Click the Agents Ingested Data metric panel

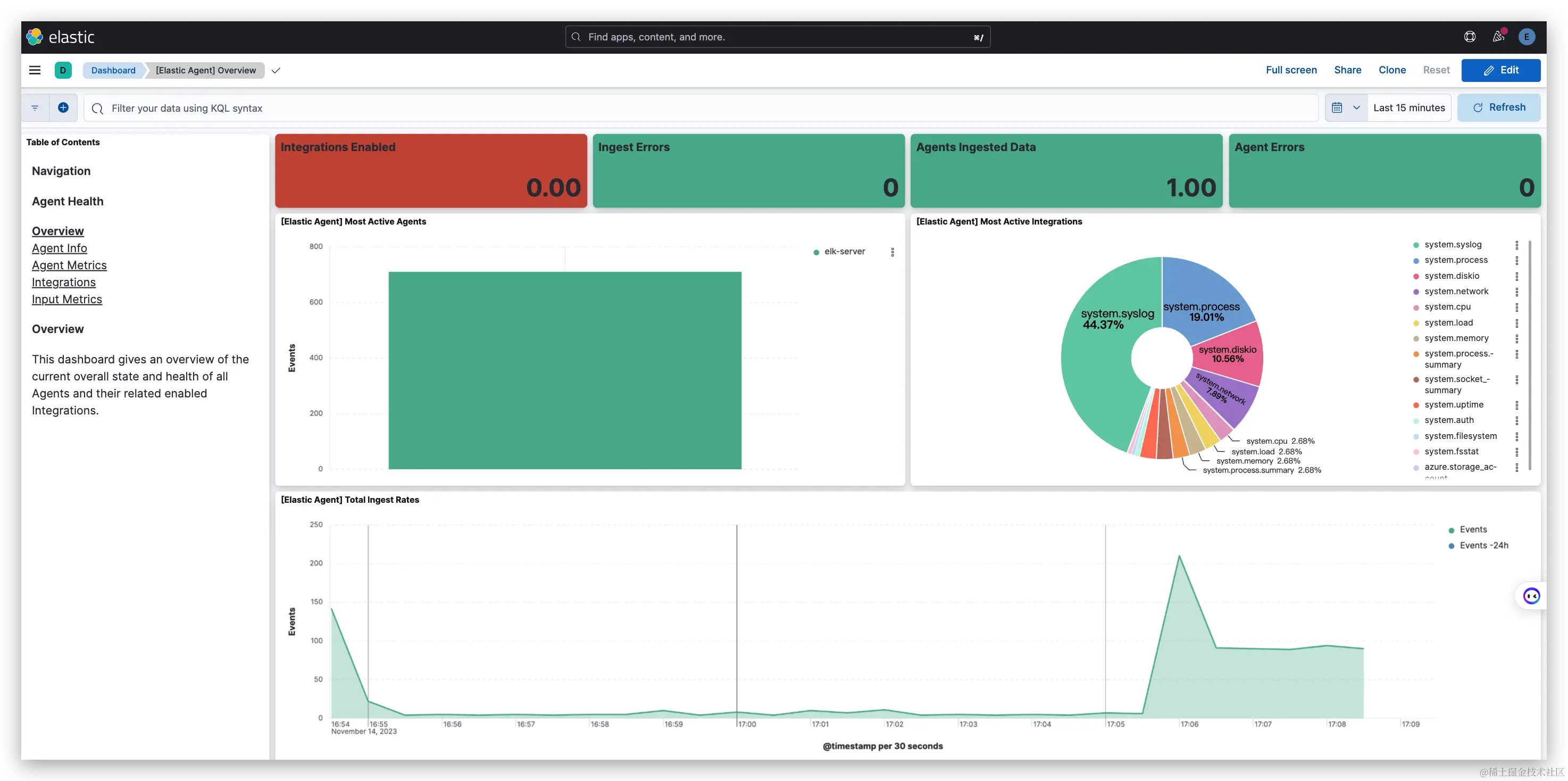pyautogui.click(x=1066, y=171)
